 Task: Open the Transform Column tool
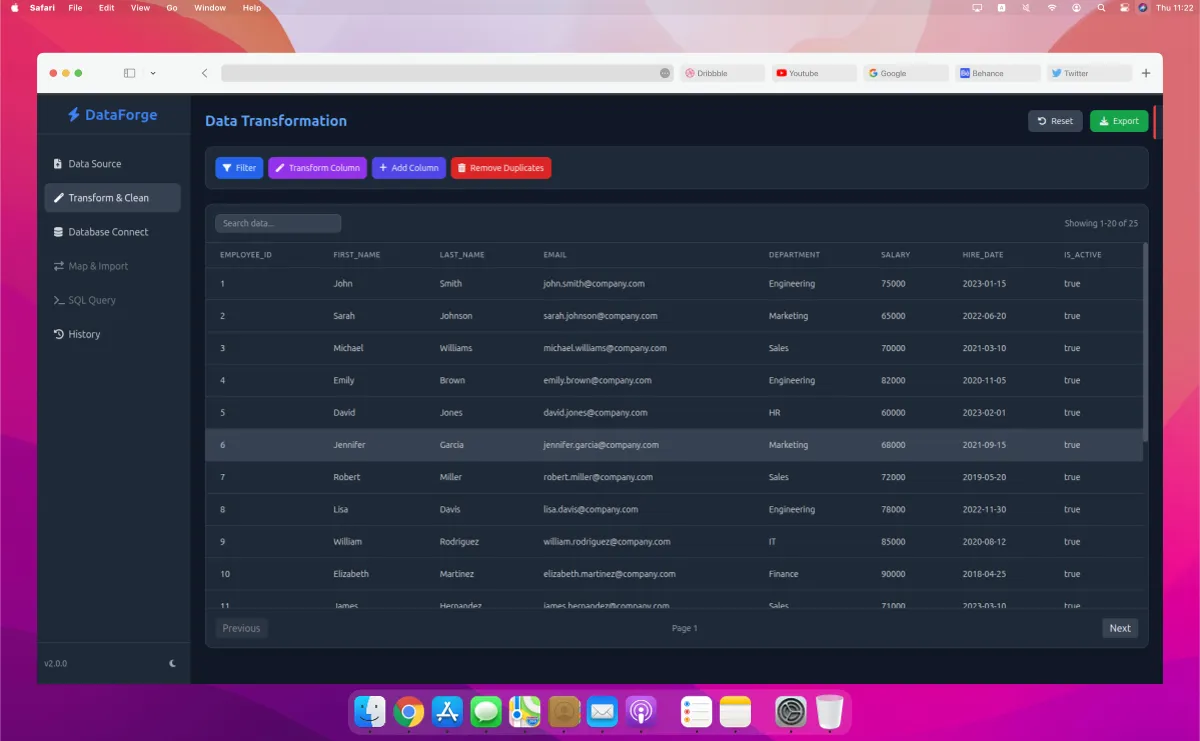point(317,167)
